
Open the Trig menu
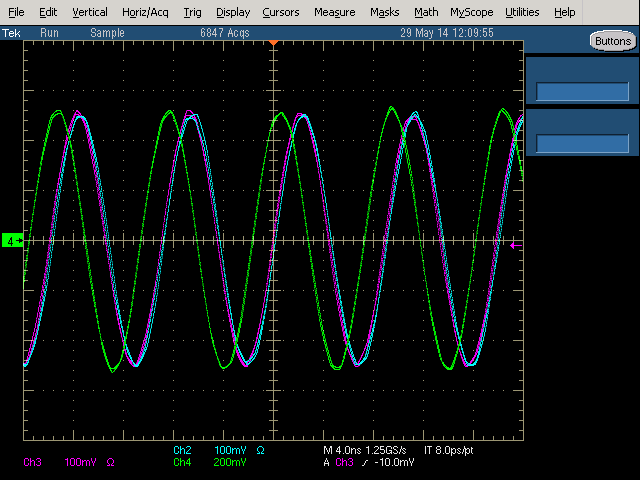pos(192,12)
